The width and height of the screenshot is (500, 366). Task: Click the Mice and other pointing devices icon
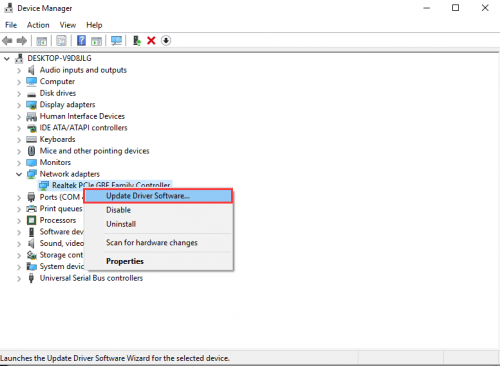coord(31,151)
